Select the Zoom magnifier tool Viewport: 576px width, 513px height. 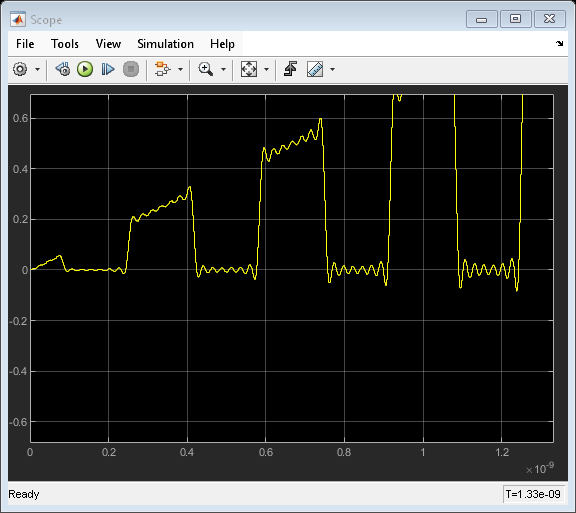(x=206, y=69)
